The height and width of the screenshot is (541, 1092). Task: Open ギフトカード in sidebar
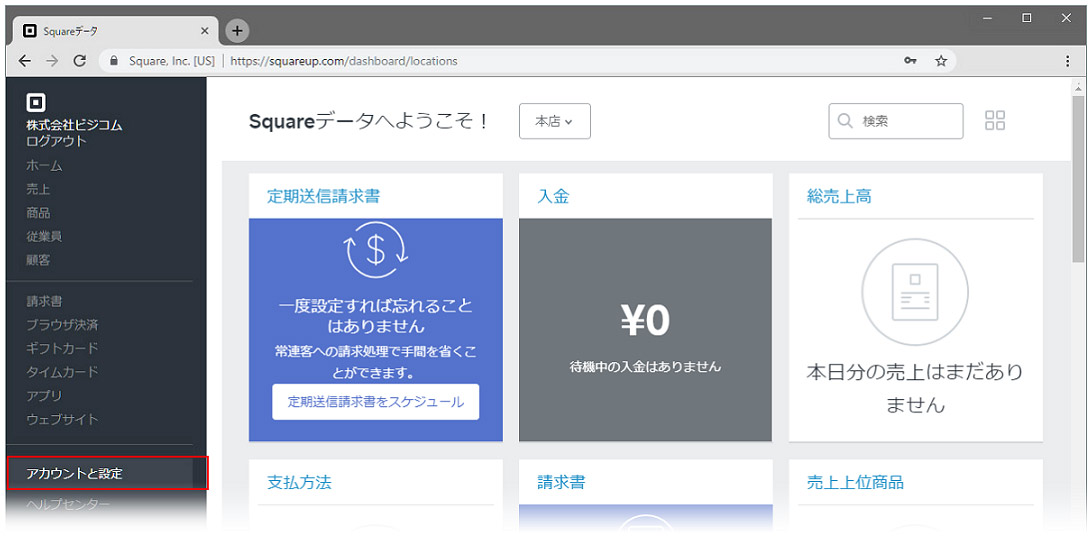point(62,348)
